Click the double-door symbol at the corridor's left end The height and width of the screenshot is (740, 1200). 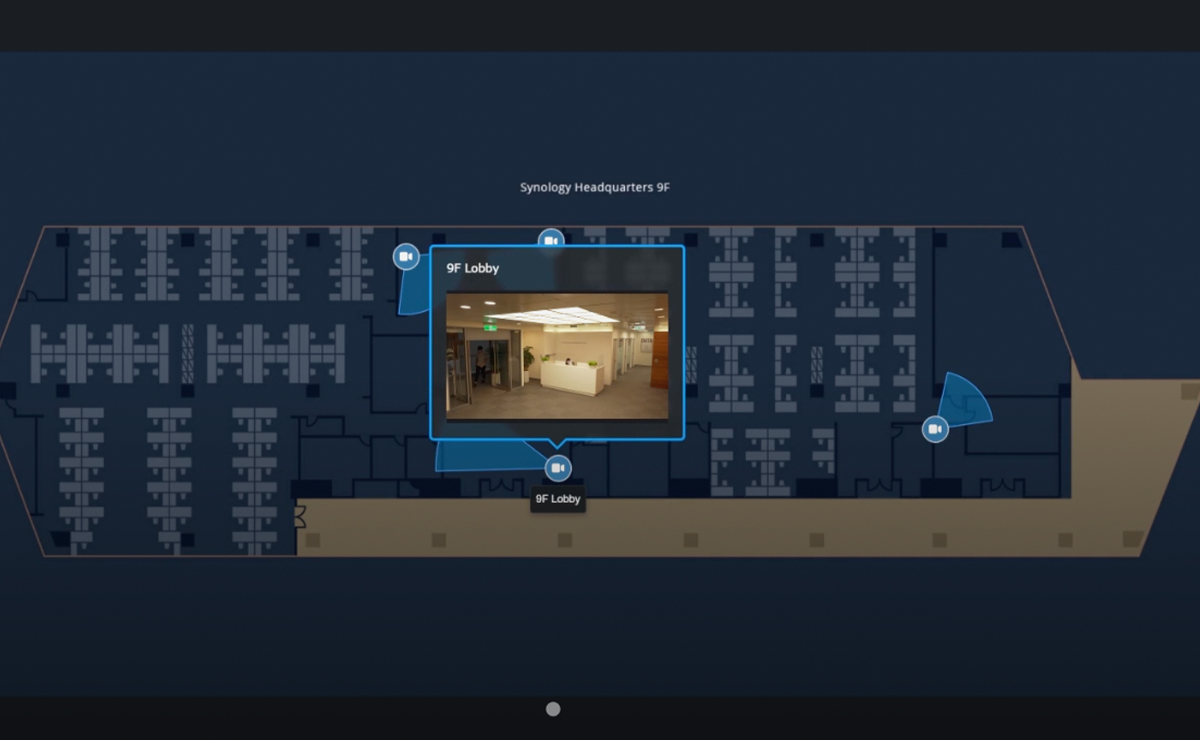[x=298, y=516]
